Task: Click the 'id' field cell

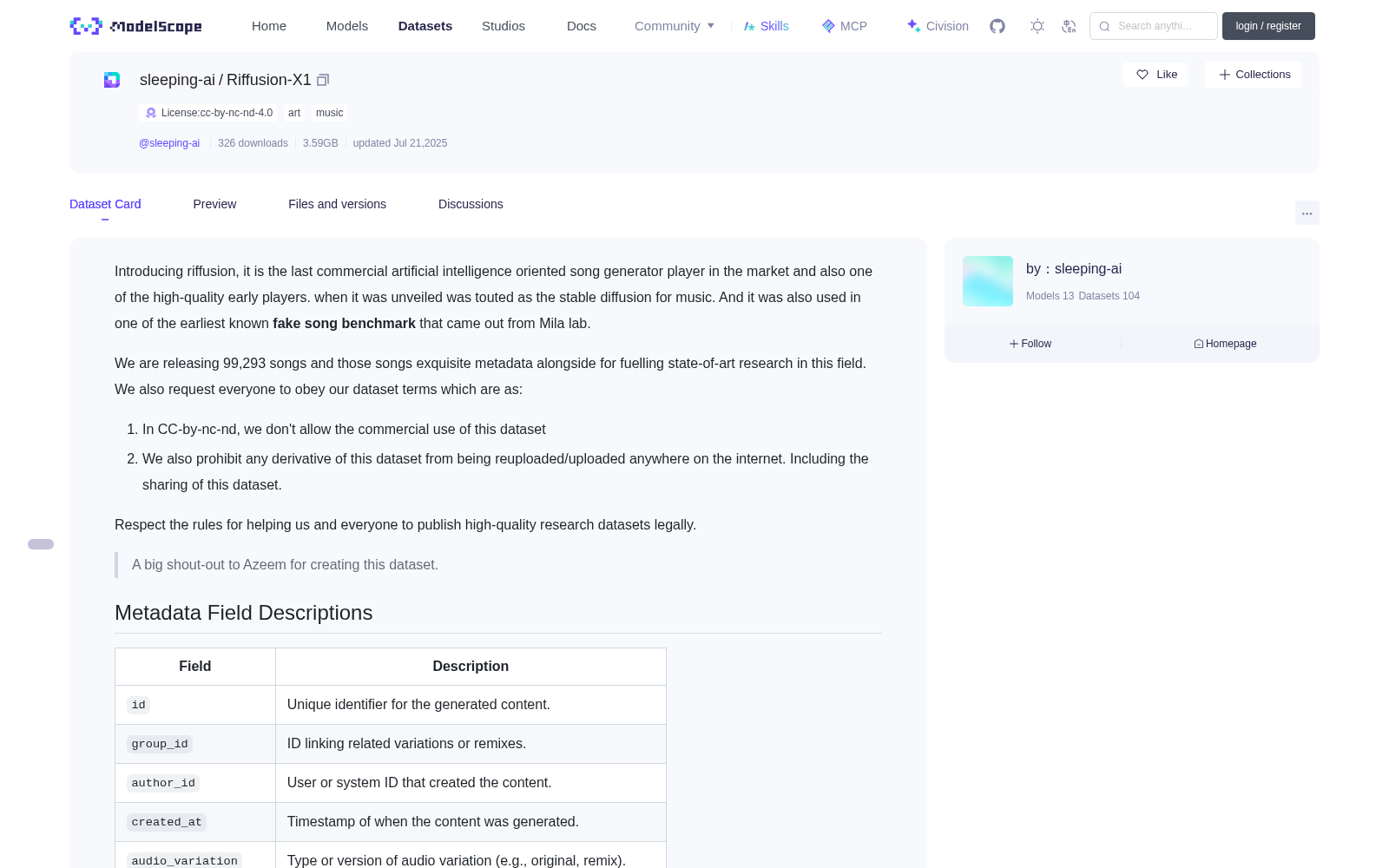Action: coord(195,705)
